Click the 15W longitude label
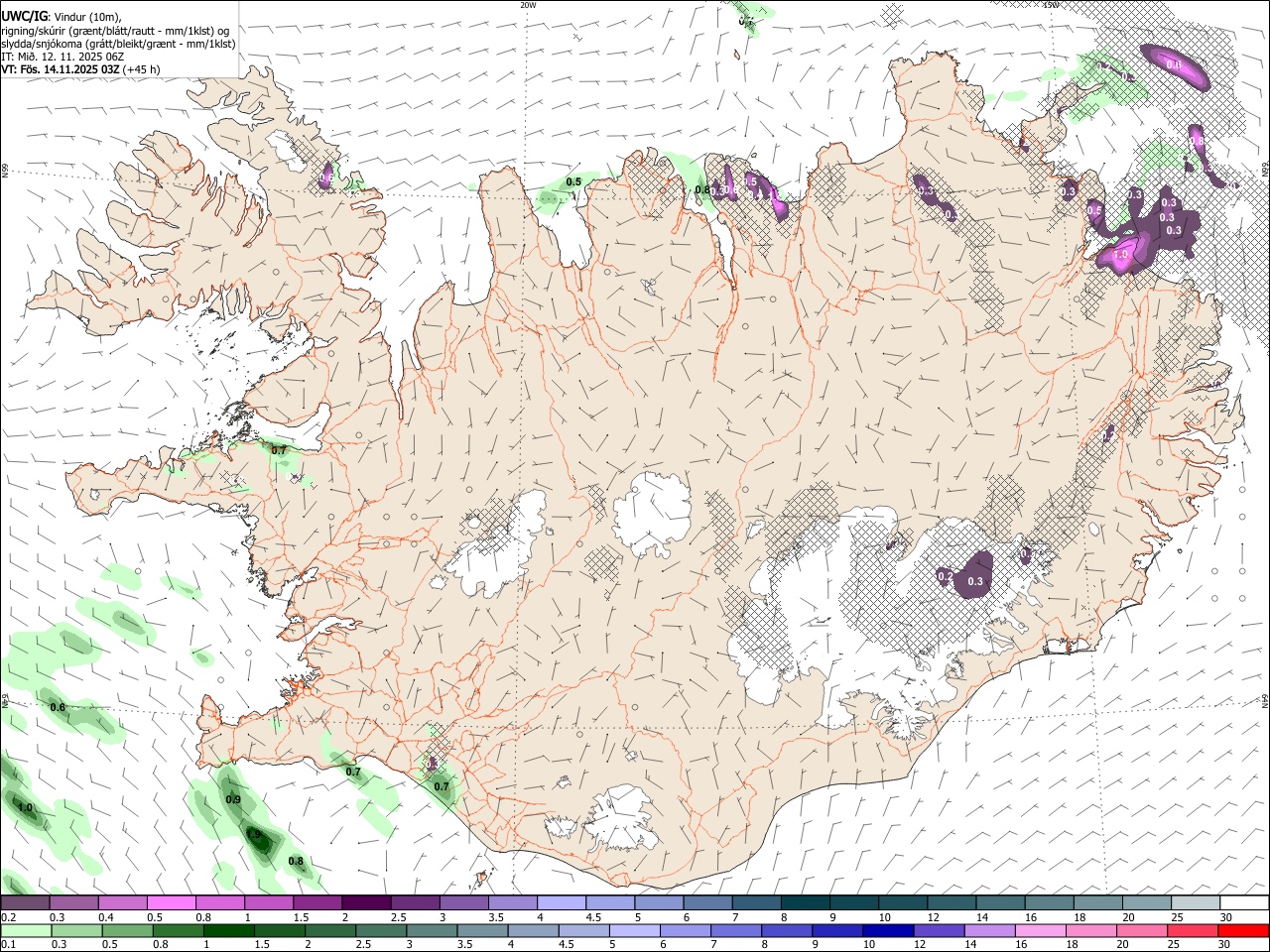This screenshot has height=952, width=1270. (1051, 4)
